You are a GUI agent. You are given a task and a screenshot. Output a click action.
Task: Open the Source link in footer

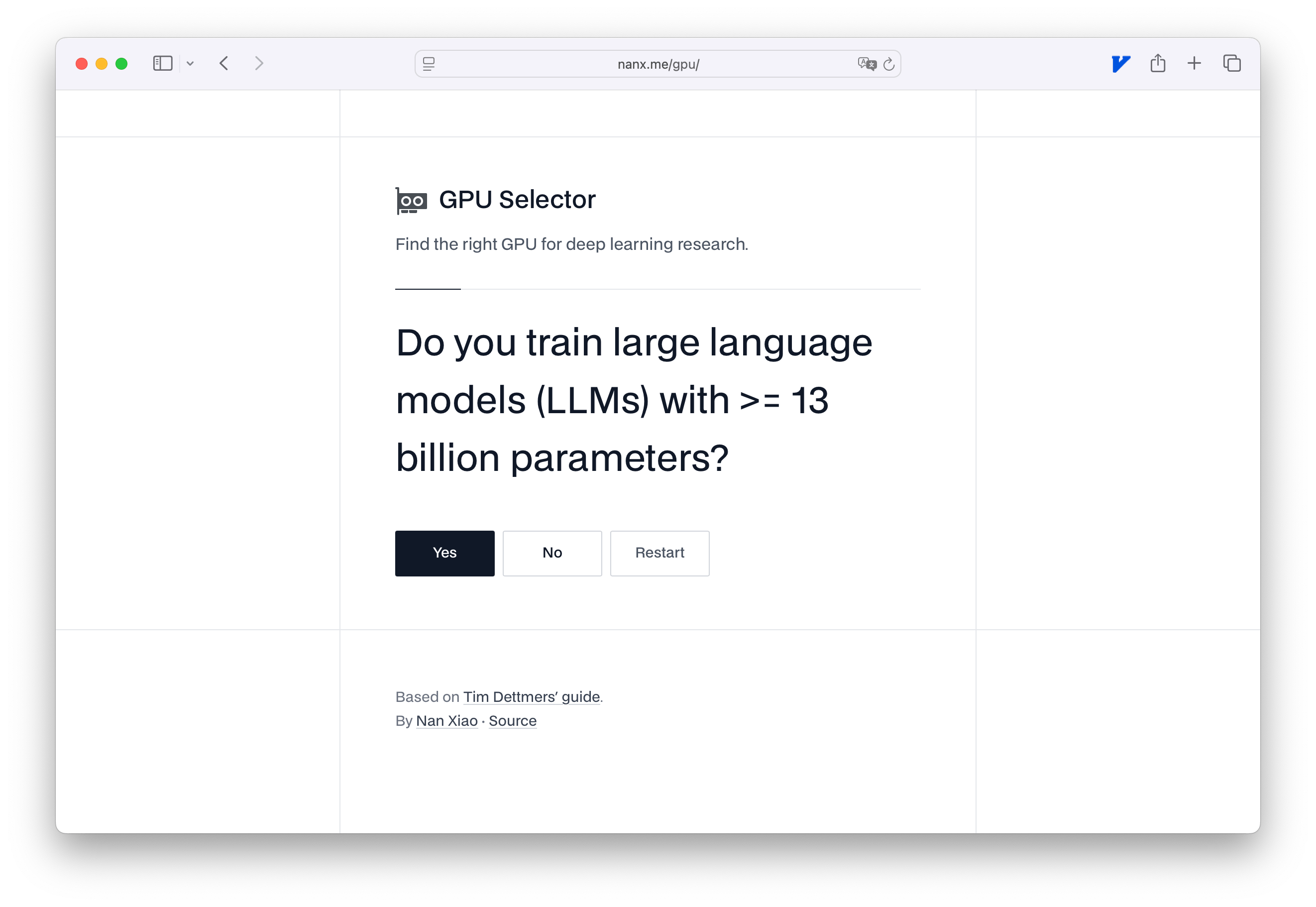click(x=513, y=721)
